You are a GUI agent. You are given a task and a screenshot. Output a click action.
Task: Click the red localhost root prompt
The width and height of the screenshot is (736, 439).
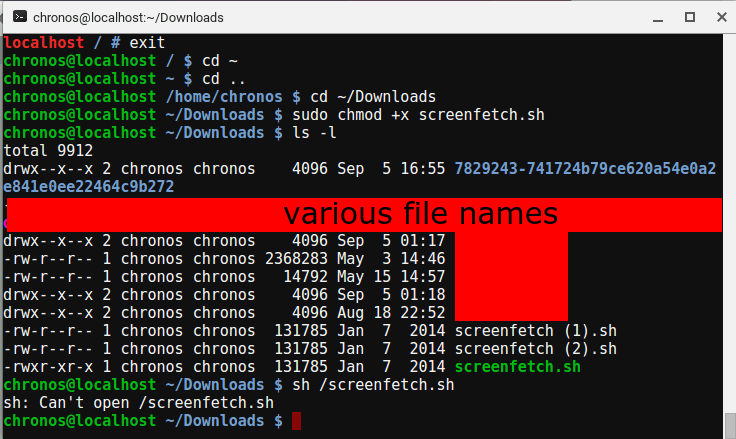40,43
